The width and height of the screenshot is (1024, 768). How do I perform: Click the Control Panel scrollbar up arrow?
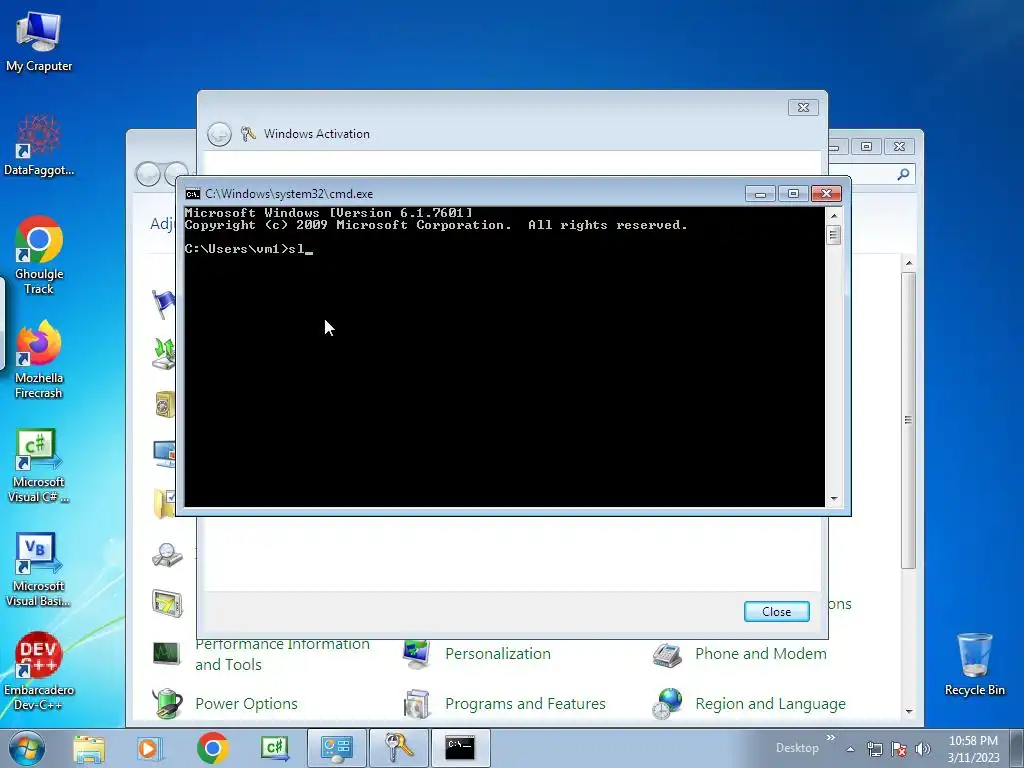pyautogui.click(x=908, y=263)
